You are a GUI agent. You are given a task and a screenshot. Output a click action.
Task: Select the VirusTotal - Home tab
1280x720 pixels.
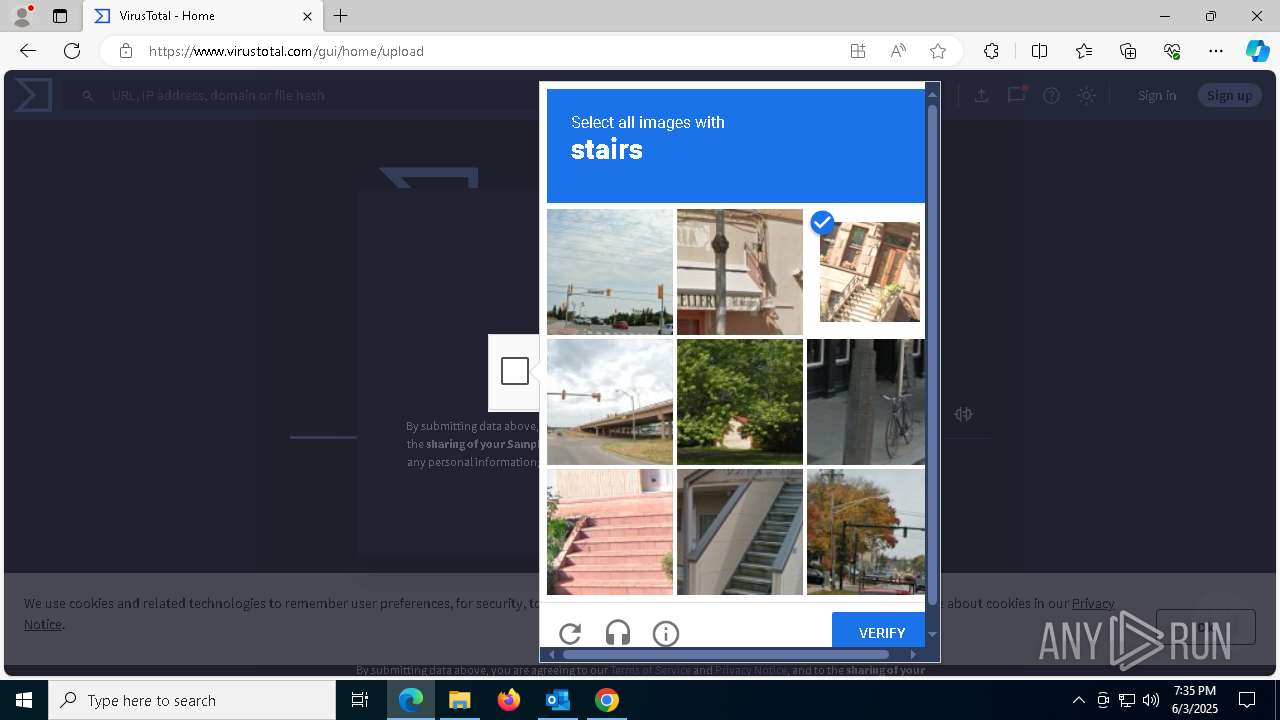(203, 16)
